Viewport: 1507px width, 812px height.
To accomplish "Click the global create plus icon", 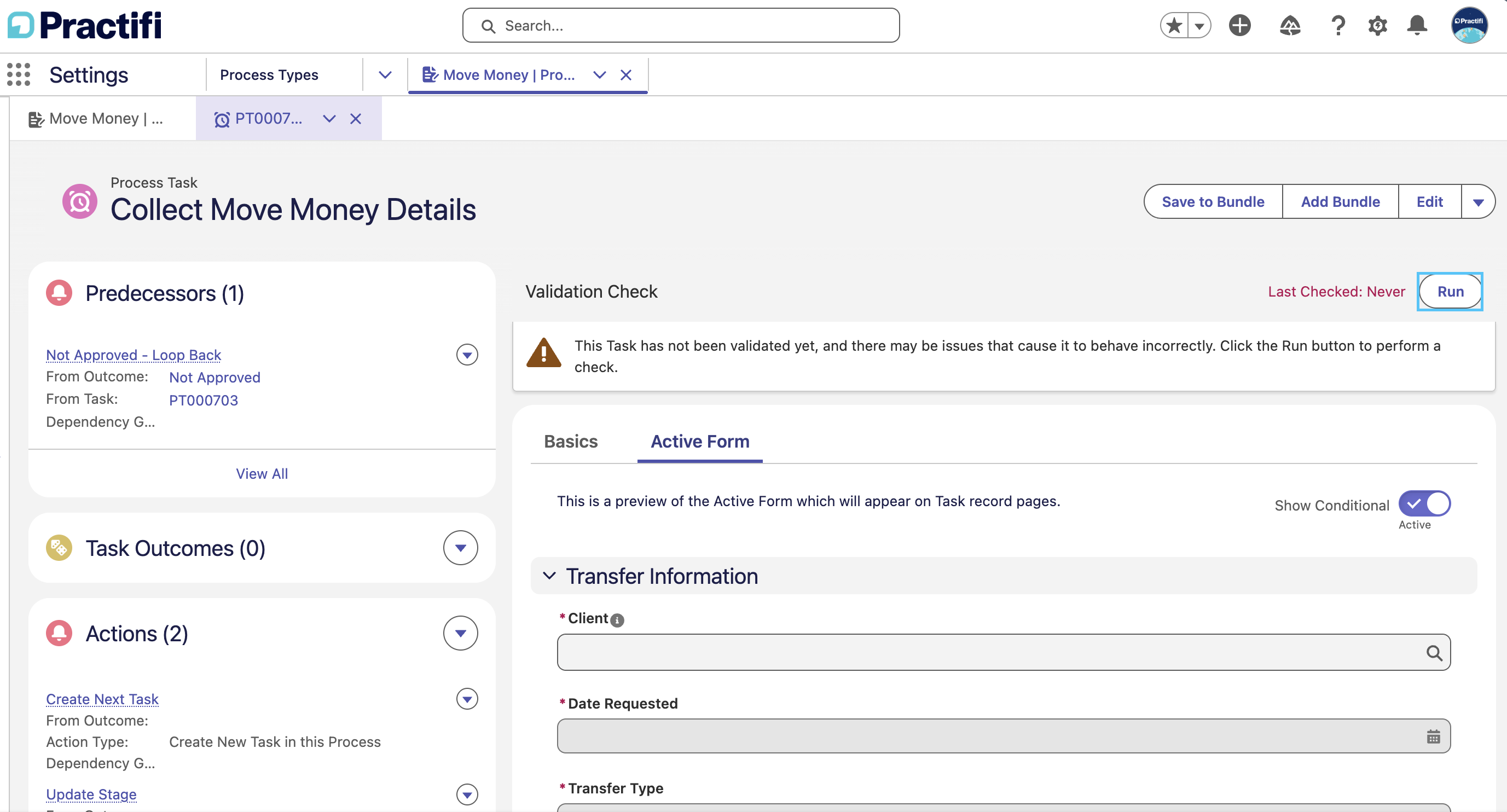I will point(1239,26).
